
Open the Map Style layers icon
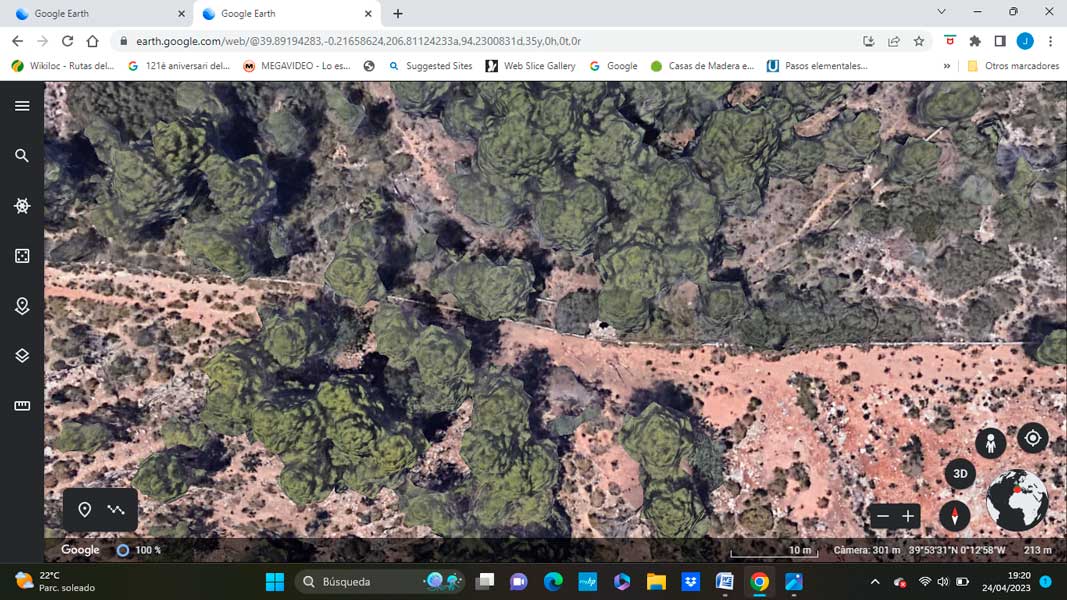tap(22, 356)
